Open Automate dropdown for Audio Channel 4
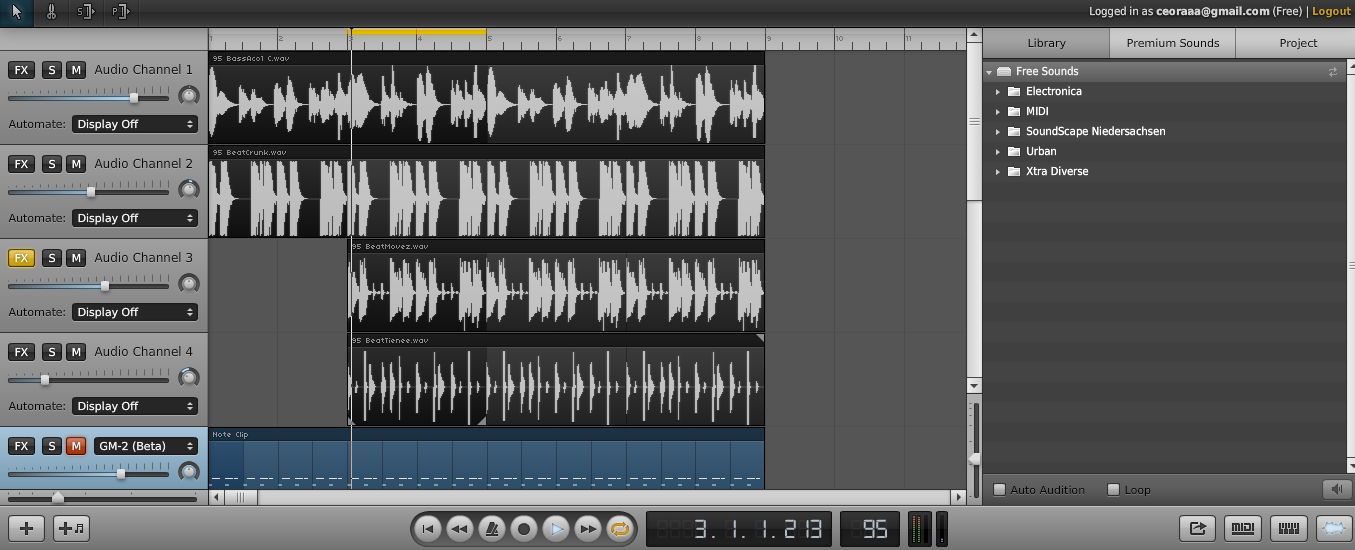The image size is (1355, 550). 135,406
